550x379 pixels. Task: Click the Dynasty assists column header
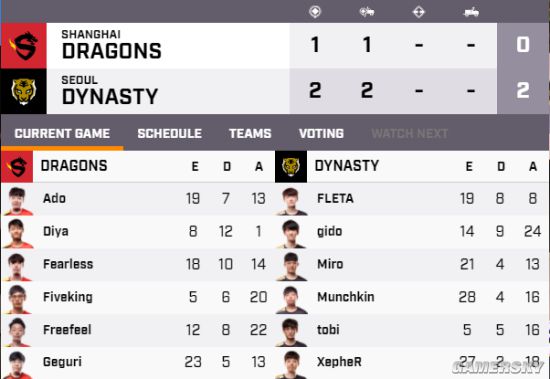tap(533, 166)
